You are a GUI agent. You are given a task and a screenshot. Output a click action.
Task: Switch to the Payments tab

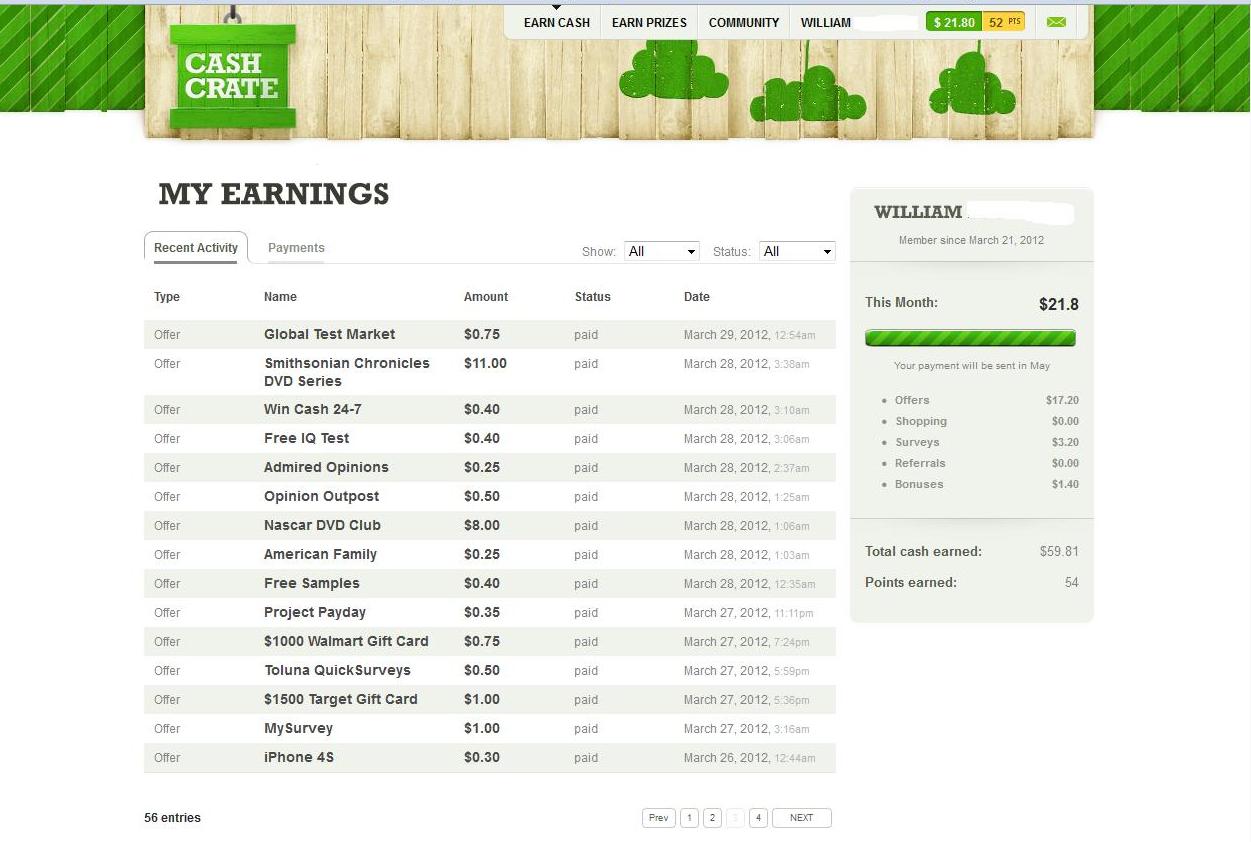click(x=296, y=247)
